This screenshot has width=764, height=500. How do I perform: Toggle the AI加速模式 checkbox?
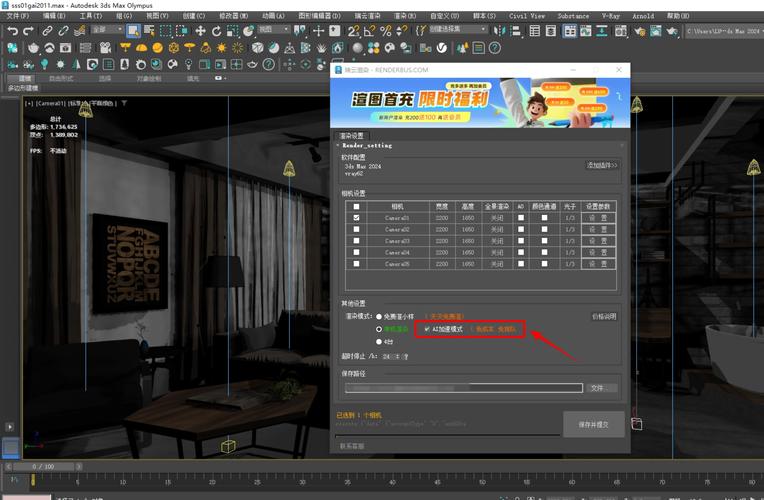tap(427, 329)
